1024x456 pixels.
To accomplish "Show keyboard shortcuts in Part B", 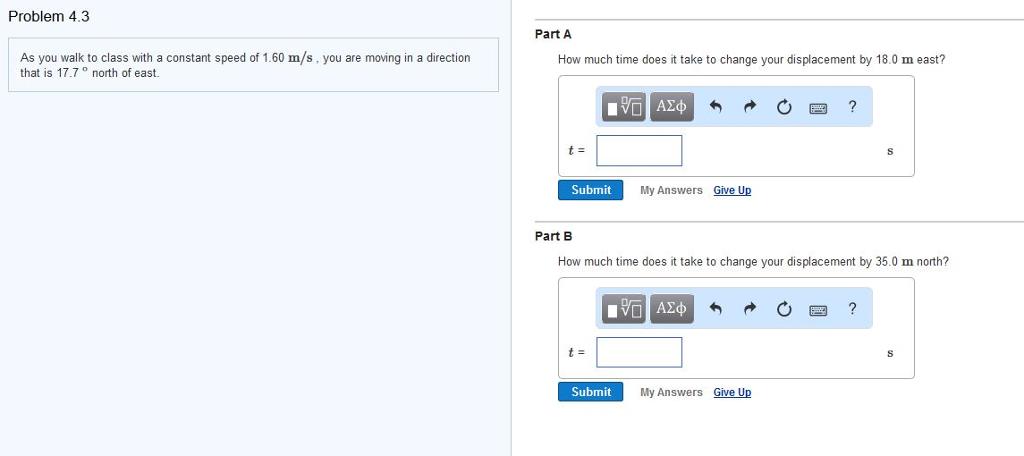I will 818,309.
